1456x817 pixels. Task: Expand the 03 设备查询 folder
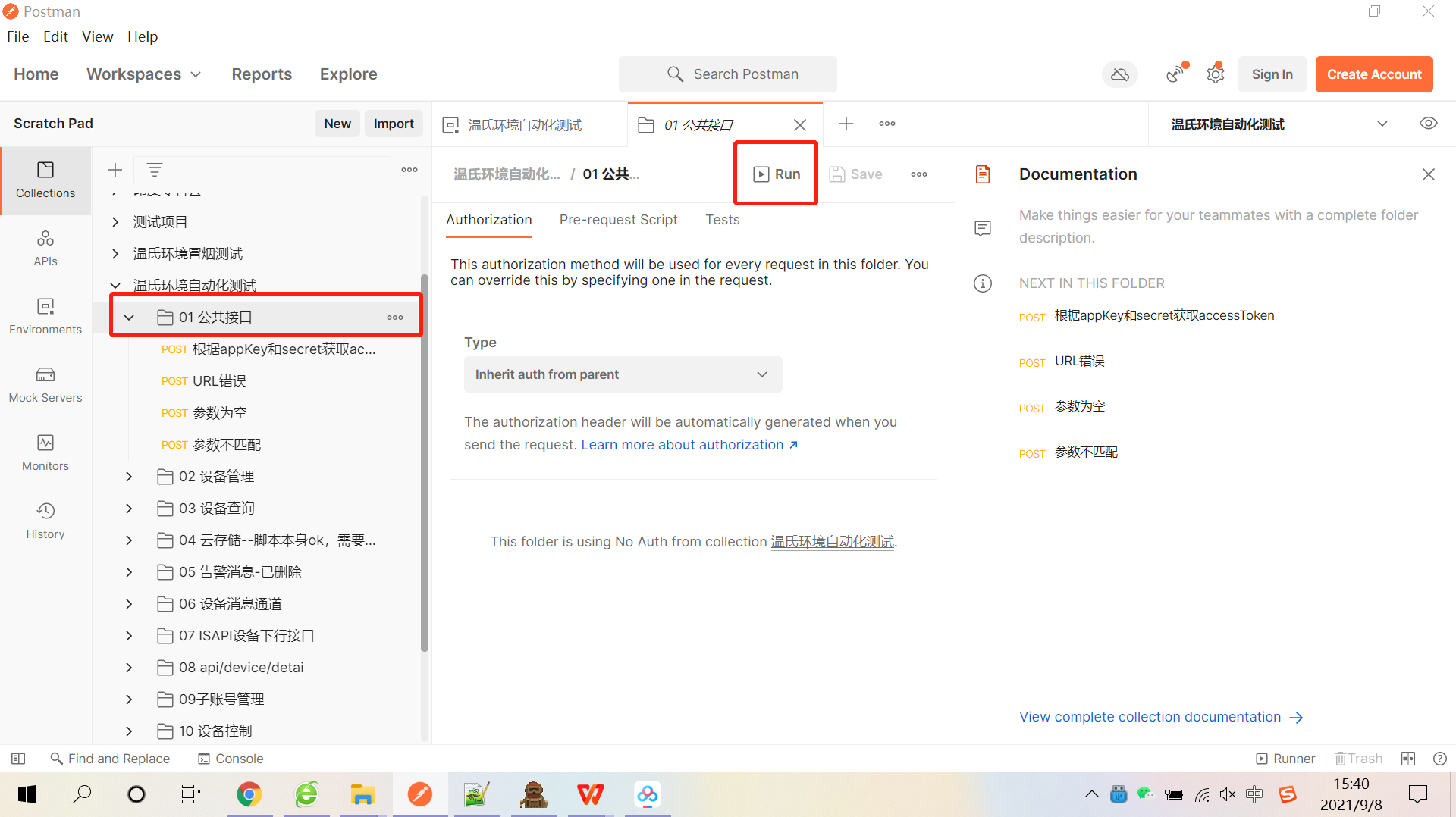(129, 509)
